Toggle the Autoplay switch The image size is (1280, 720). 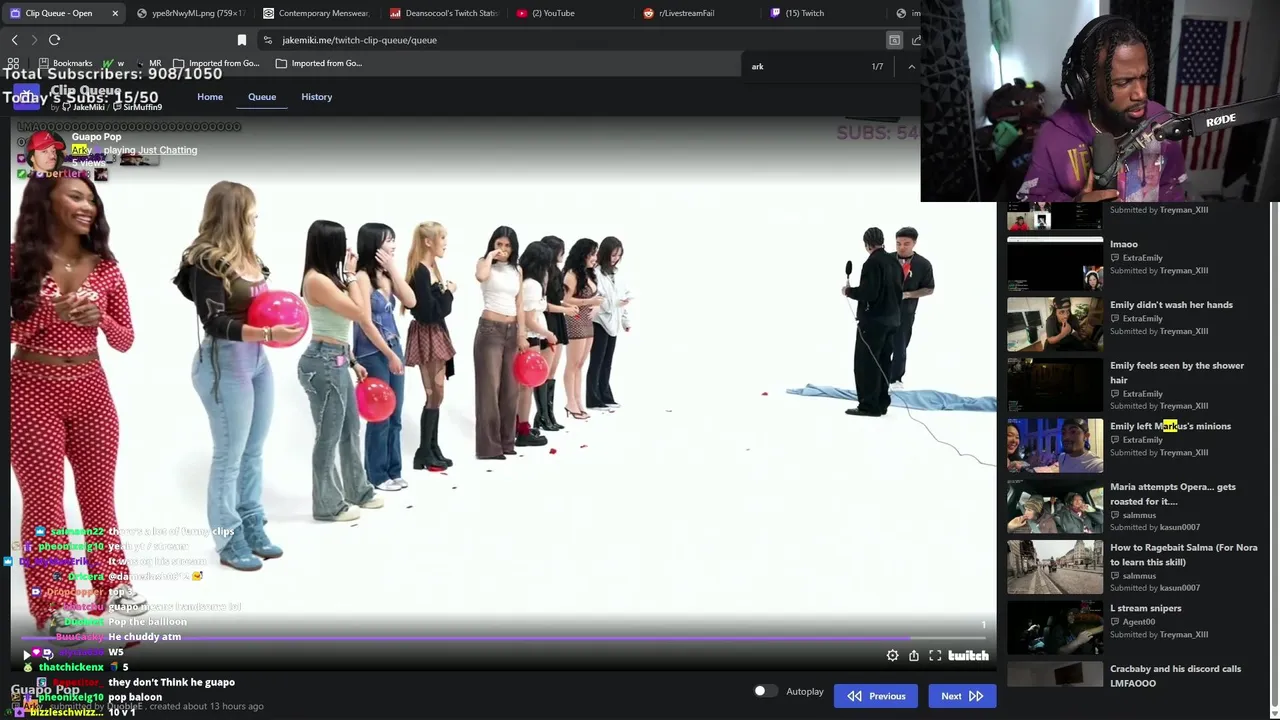point(764,691)
